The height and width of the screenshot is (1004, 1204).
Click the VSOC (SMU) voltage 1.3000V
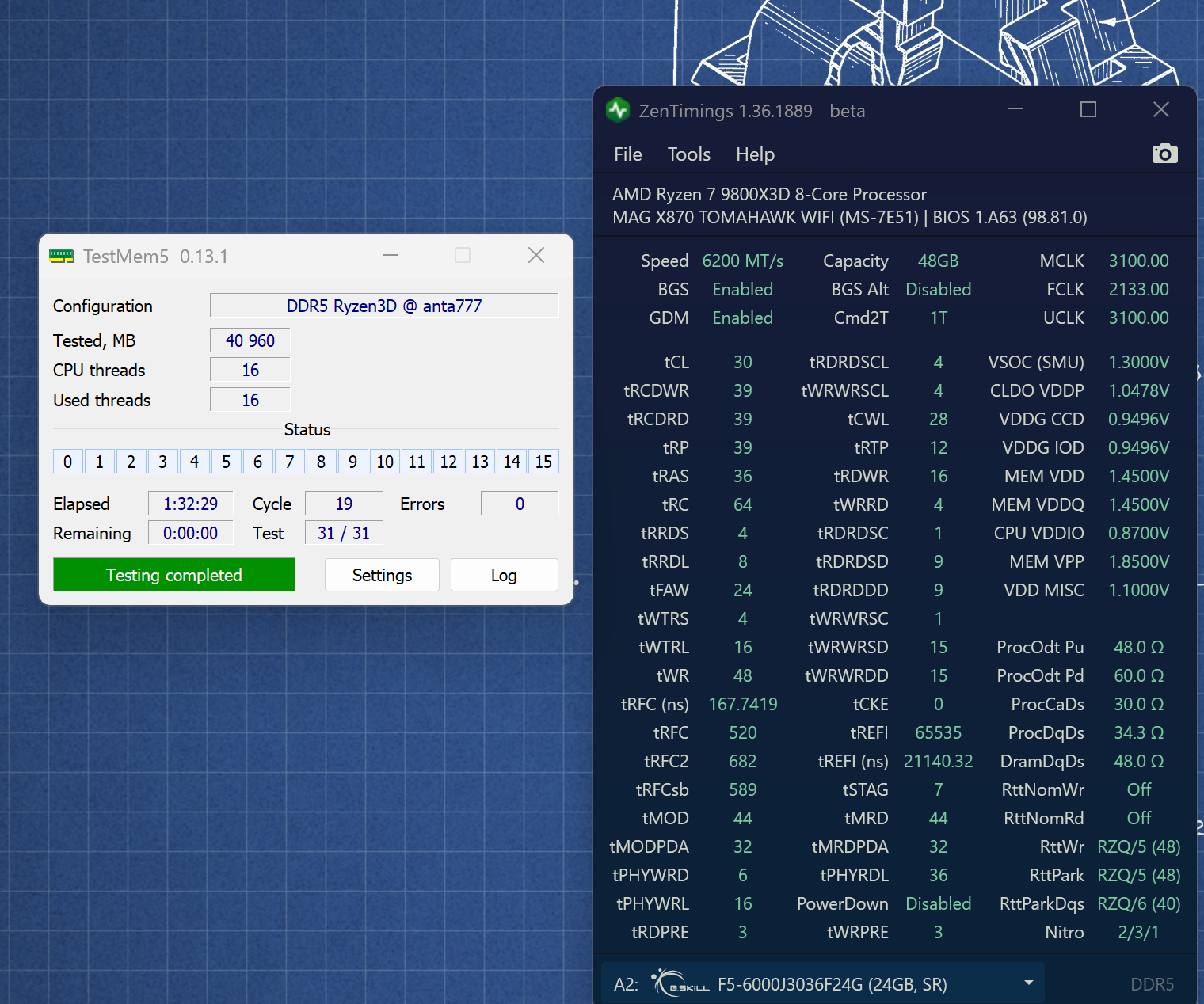(1139, 362)
